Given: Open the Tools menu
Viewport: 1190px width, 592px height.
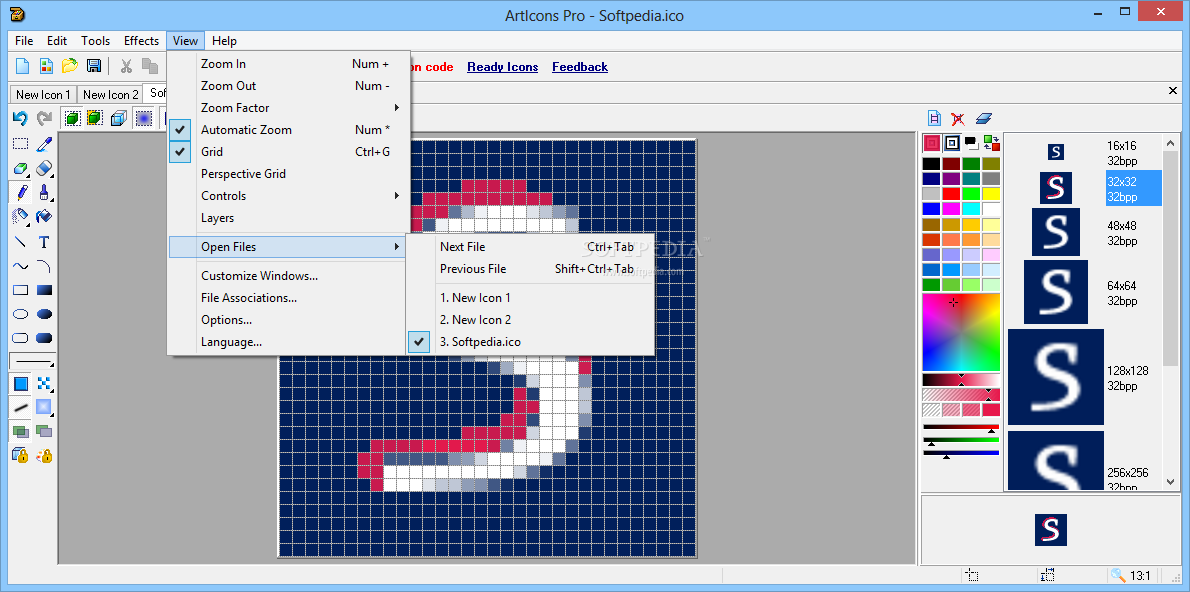Looking at the screenshot, I should [x=96, y=41].
